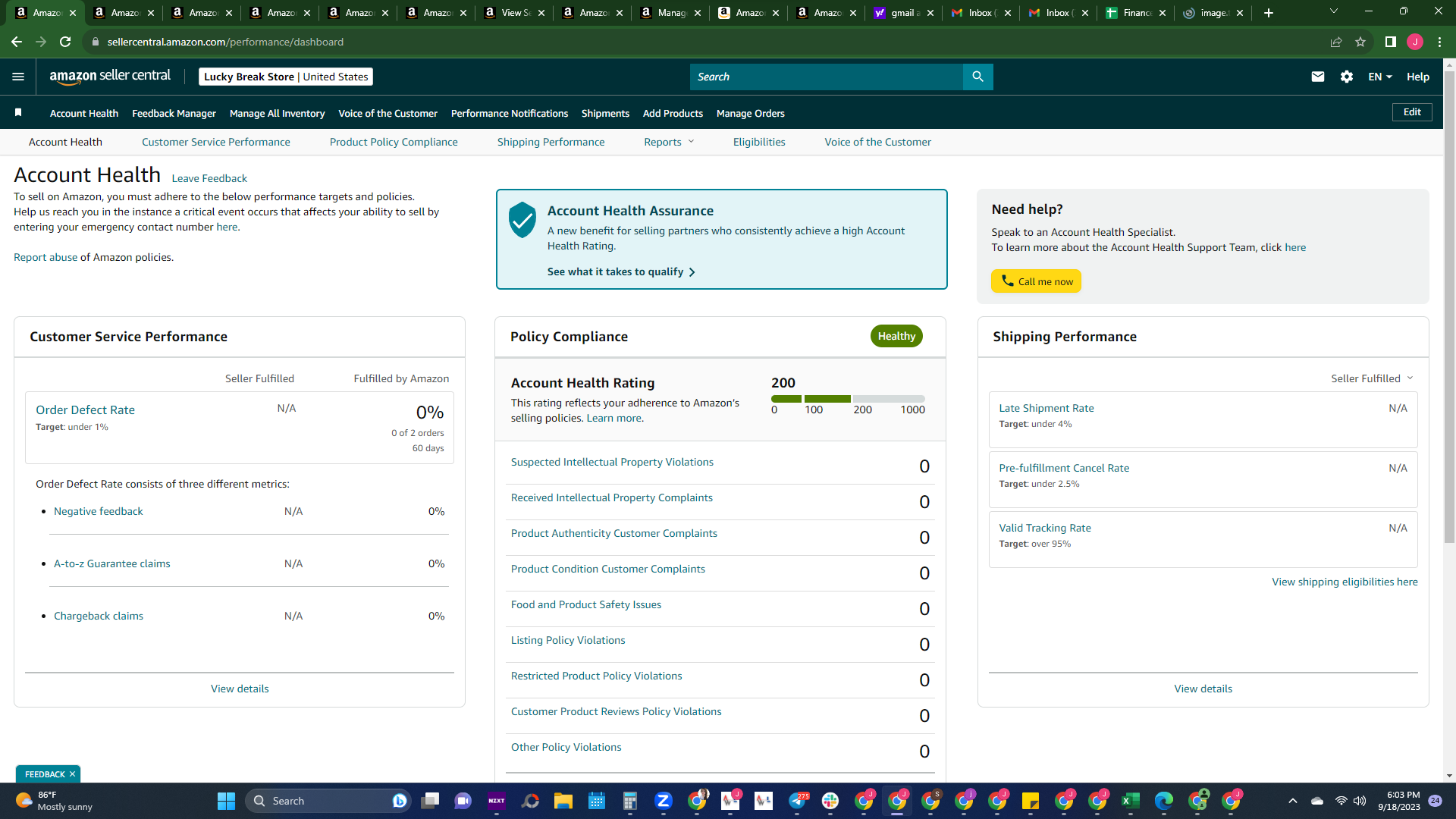Open Feedback Manager in the top navigation
This screenshot has height=819, width=1456.
tap(174, 113)
